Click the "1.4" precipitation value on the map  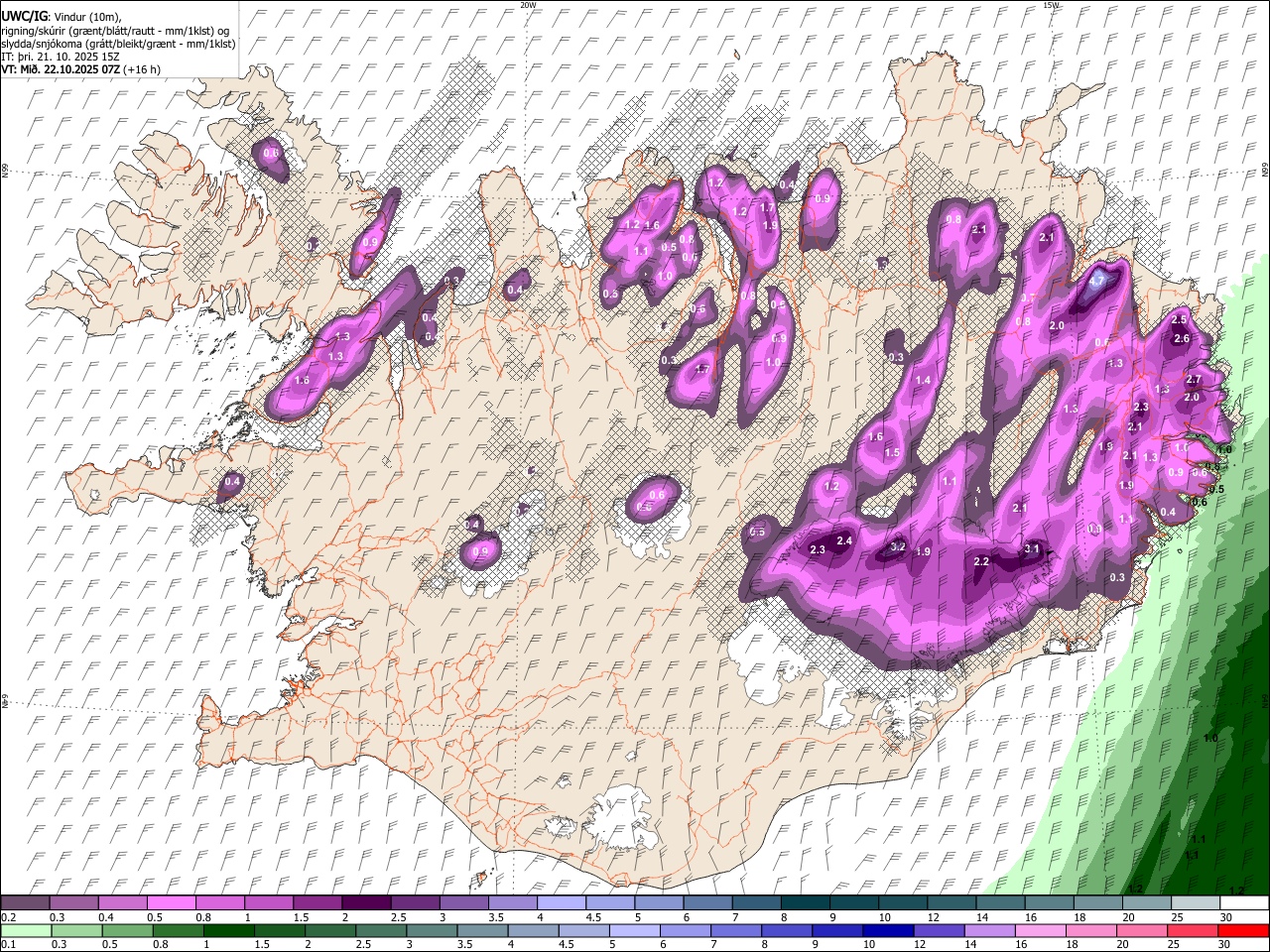924,381
